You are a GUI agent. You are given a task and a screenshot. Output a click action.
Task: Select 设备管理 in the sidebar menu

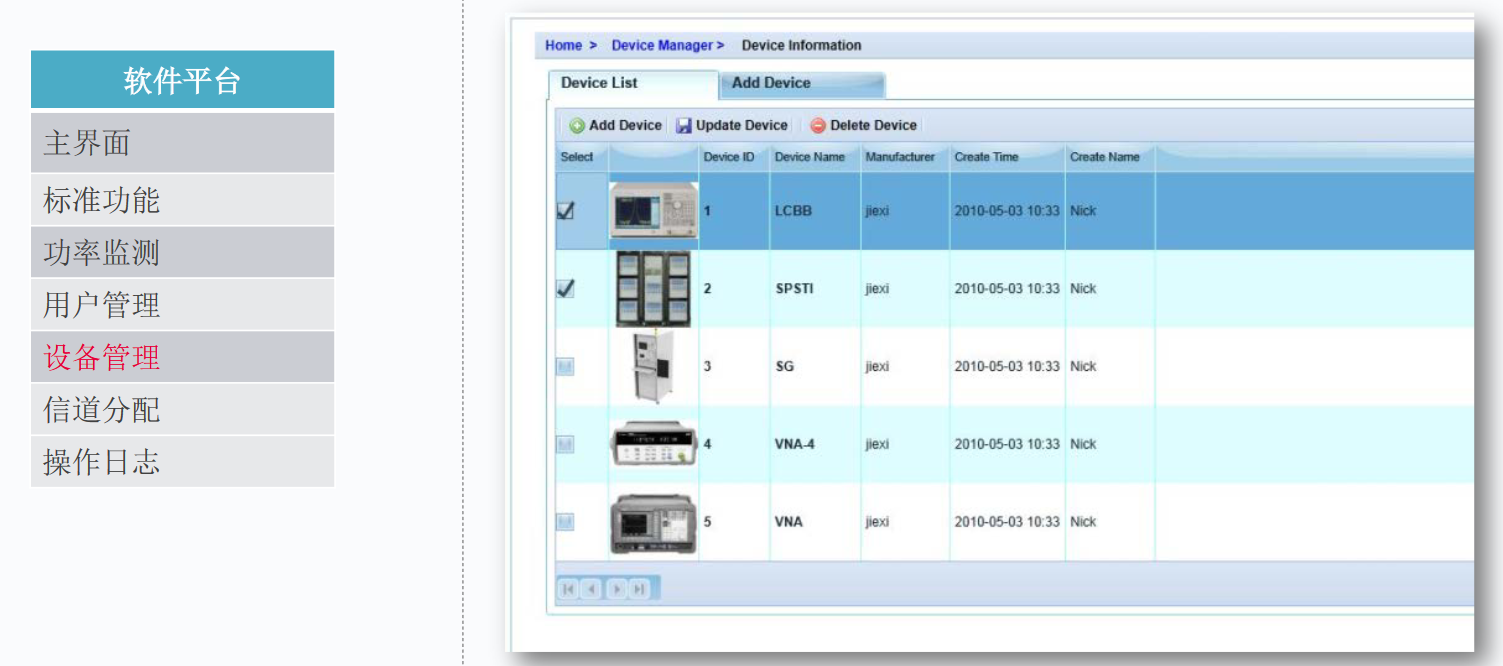pyautogui.click(x=182, y=357)
